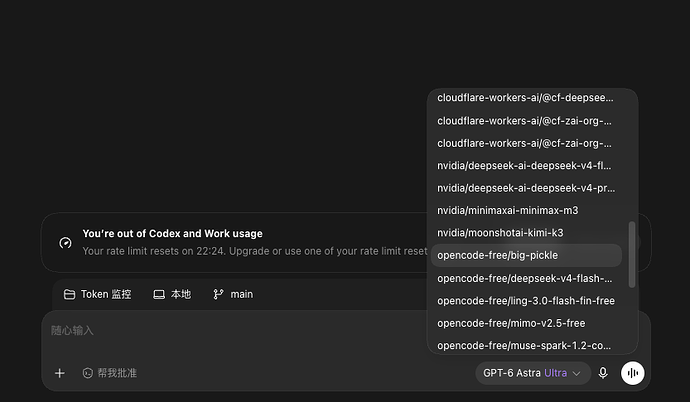Click the microphone dictation icon
The width and height of the screenshot is (690, 402).
(603, 373)
